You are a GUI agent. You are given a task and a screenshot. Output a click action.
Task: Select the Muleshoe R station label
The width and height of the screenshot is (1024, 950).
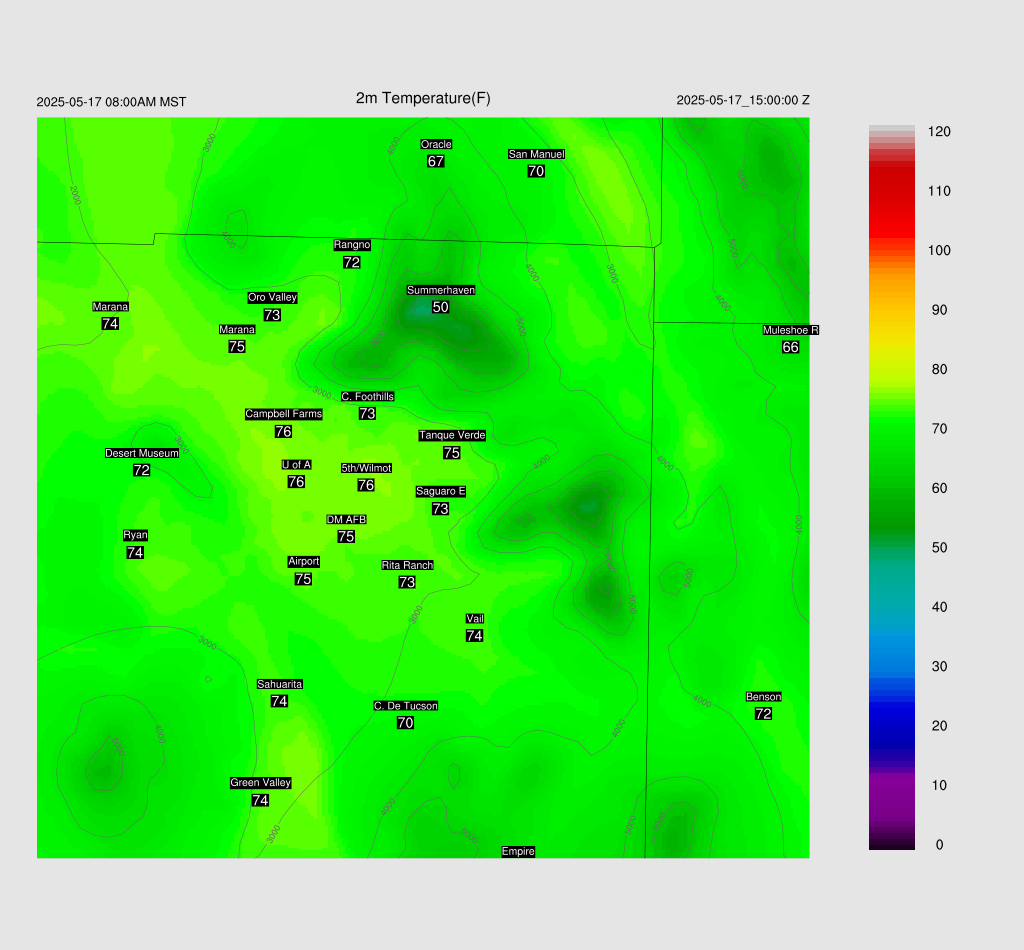(x=790, y=330)
